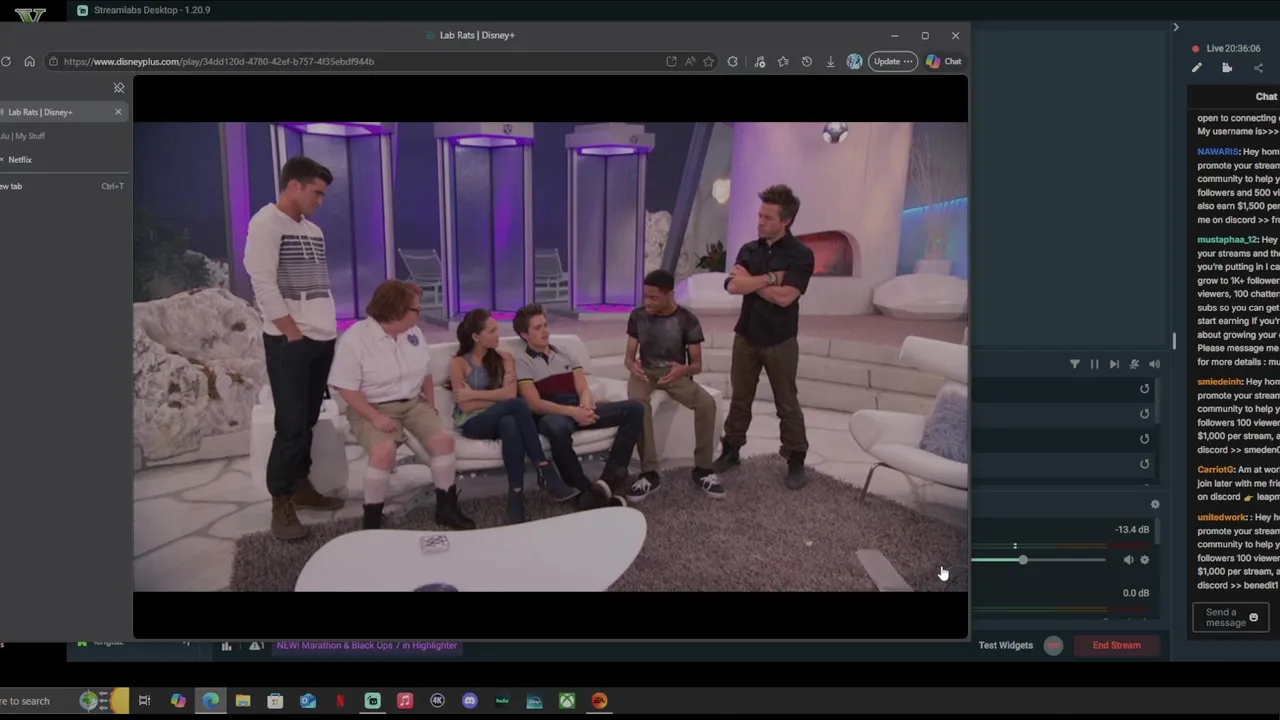Open a New tab in the sidebar
1280x720 pixels.
[62, 186]
